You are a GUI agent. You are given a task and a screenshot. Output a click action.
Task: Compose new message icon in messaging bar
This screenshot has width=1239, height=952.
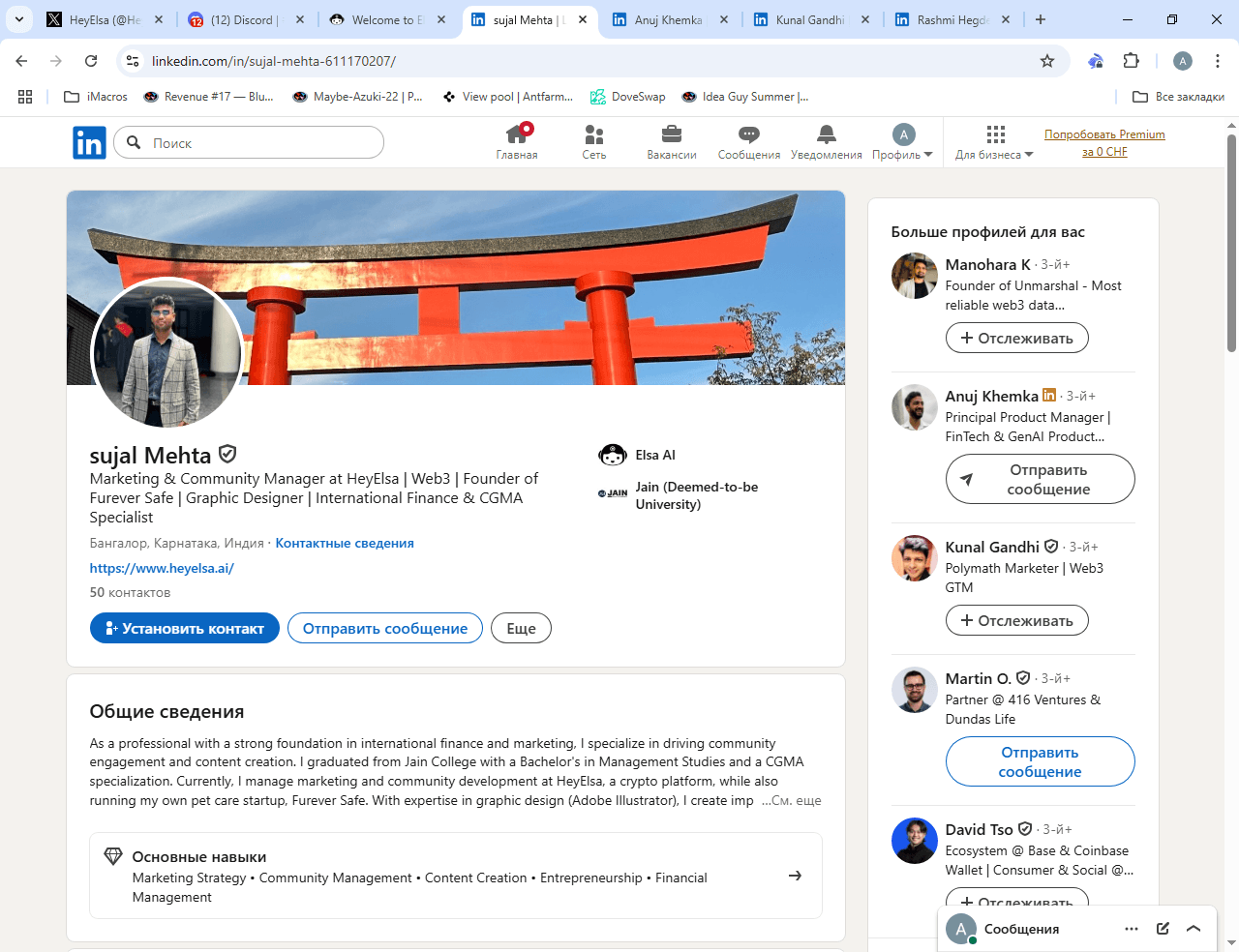tap(1163, 929)
